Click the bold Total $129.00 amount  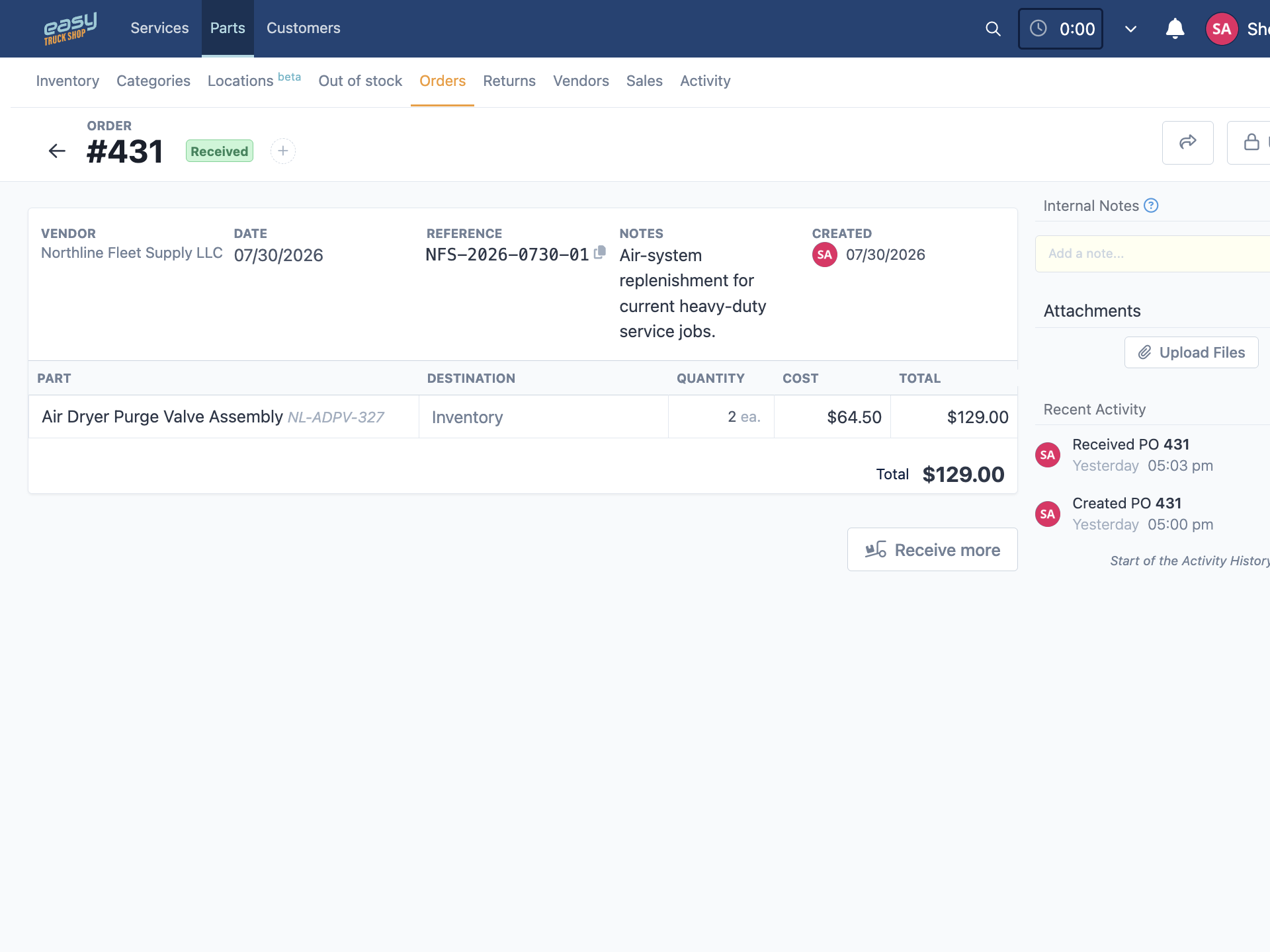[x=963, y=474]
